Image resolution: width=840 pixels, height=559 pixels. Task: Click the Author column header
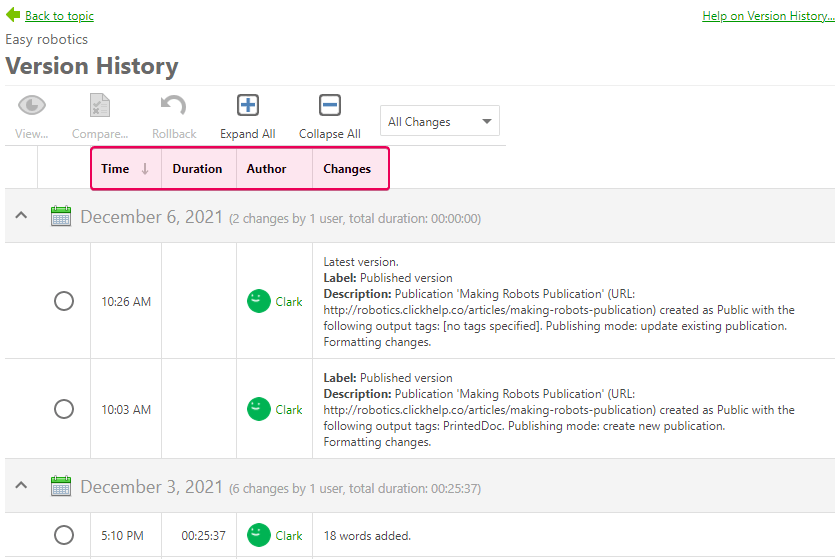[267, 169]
